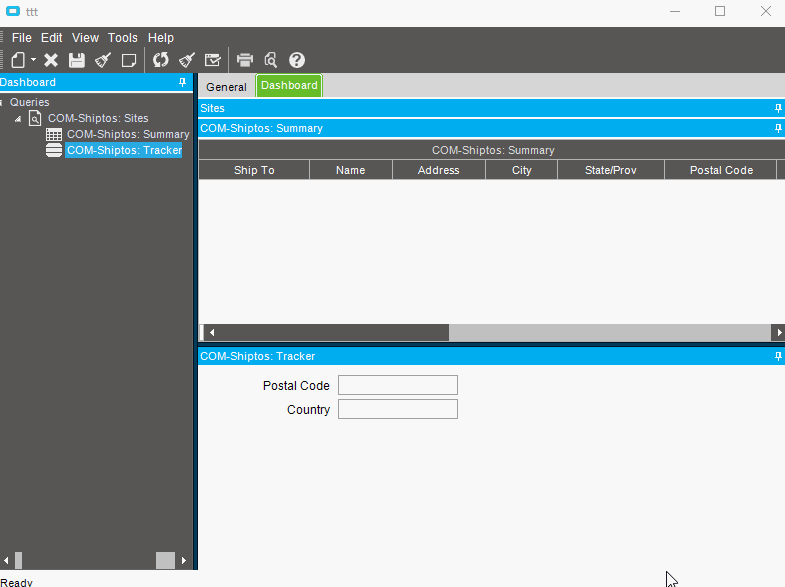Sort by the Name column header
785x587 pixels.
pyautogui.click(x=350, y=170)
